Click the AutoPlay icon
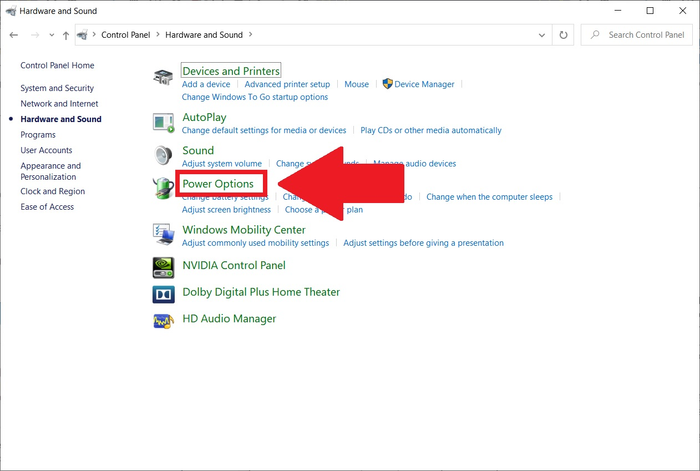This screenshot has width=700, height=471. point(163,122)
